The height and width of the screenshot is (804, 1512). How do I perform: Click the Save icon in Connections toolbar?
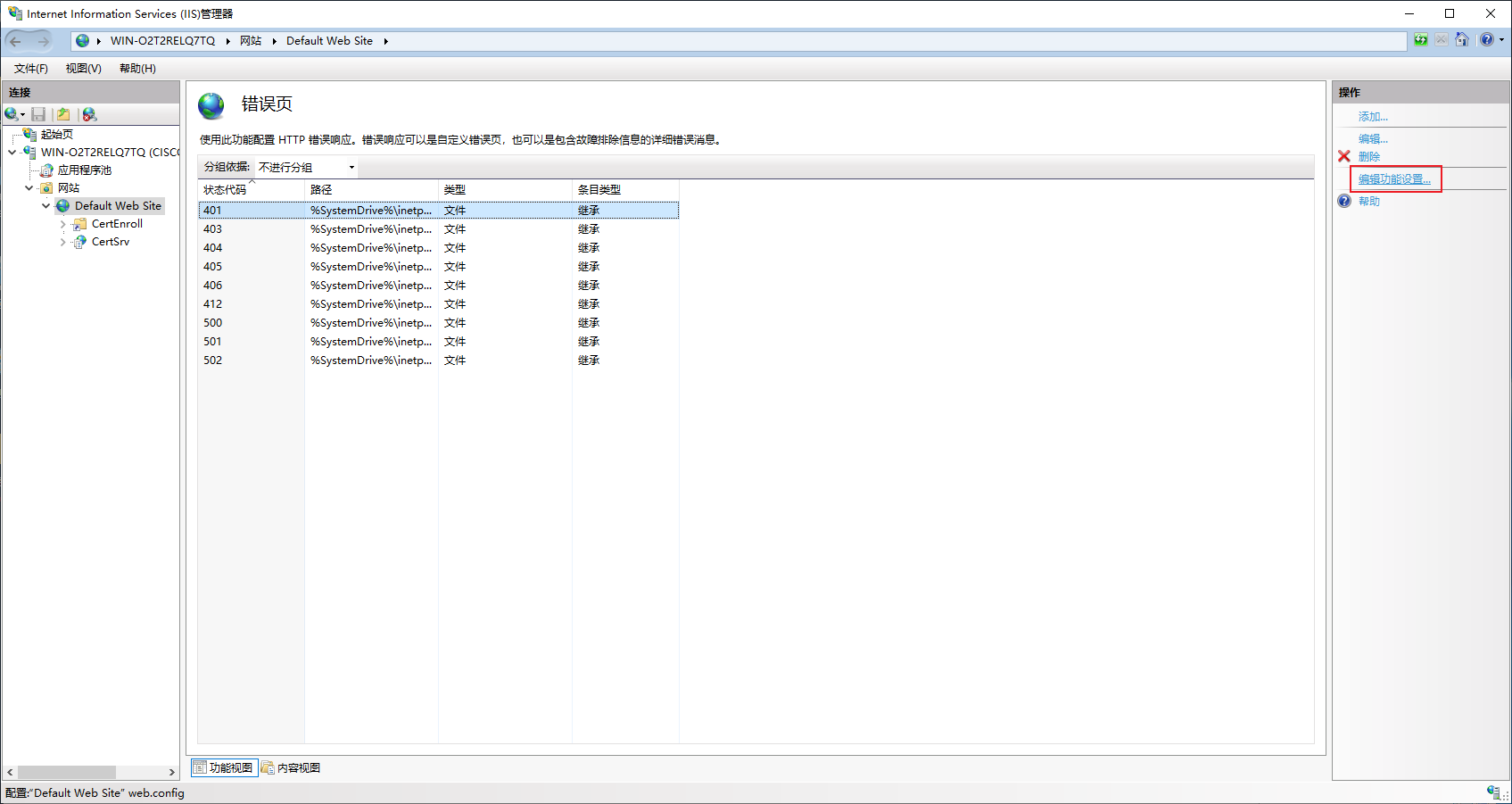point(38,114)
